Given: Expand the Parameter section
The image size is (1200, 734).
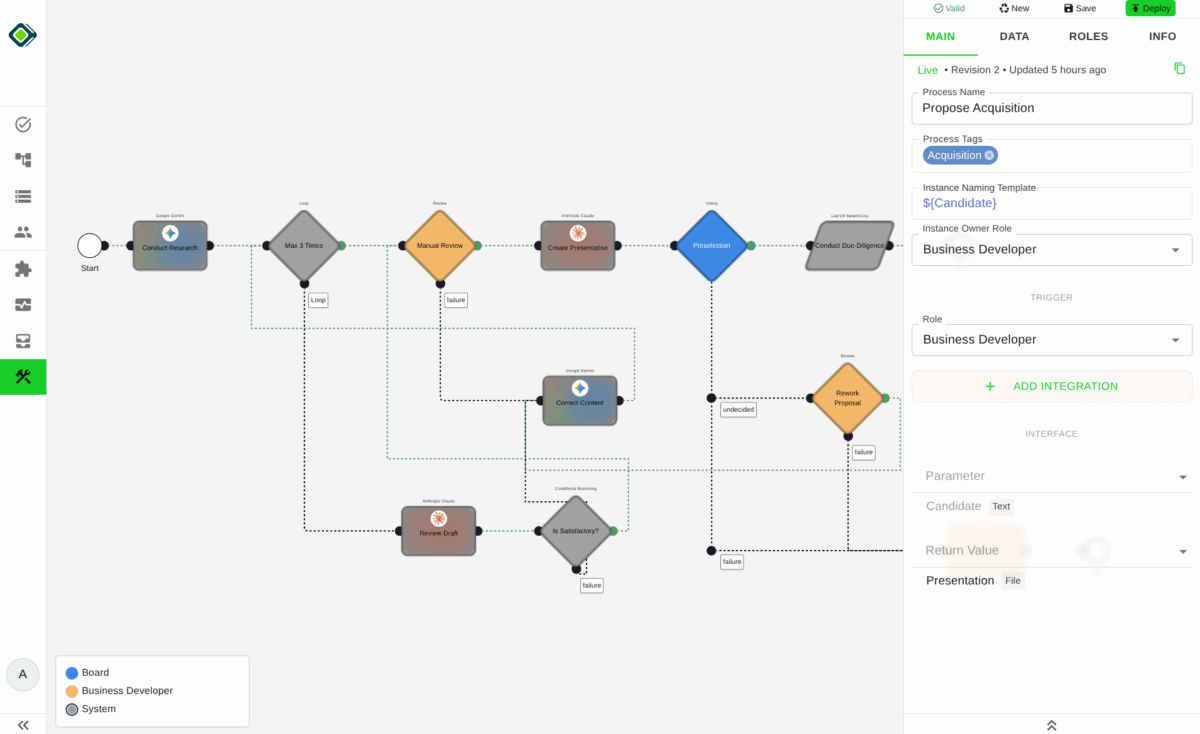Looking at the screenshot, I should pos(1183,477).
